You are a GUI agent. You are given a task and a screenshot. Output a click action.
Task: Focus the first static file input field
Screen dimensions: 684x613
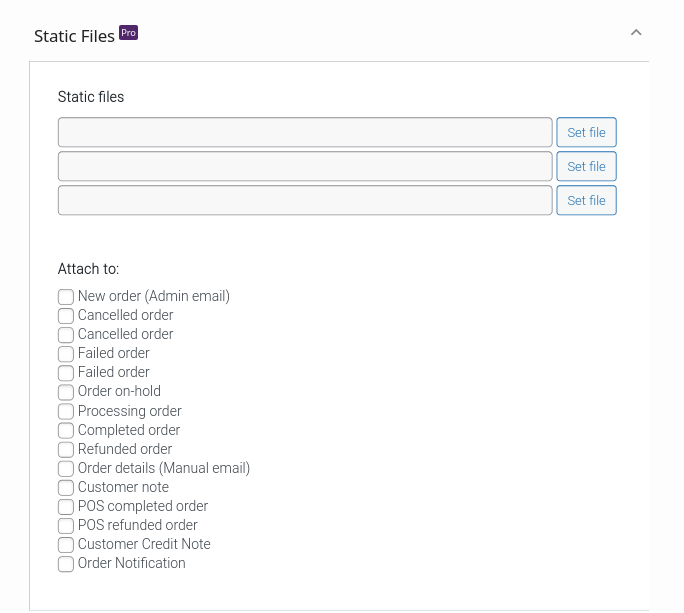click(305, 132)
